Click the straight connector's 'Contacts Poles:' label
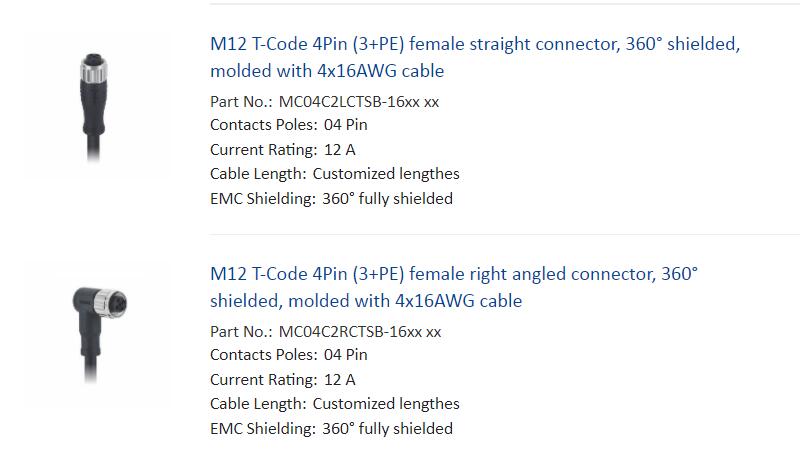Screen dimensions: 800x449 (x=264, y=124)
